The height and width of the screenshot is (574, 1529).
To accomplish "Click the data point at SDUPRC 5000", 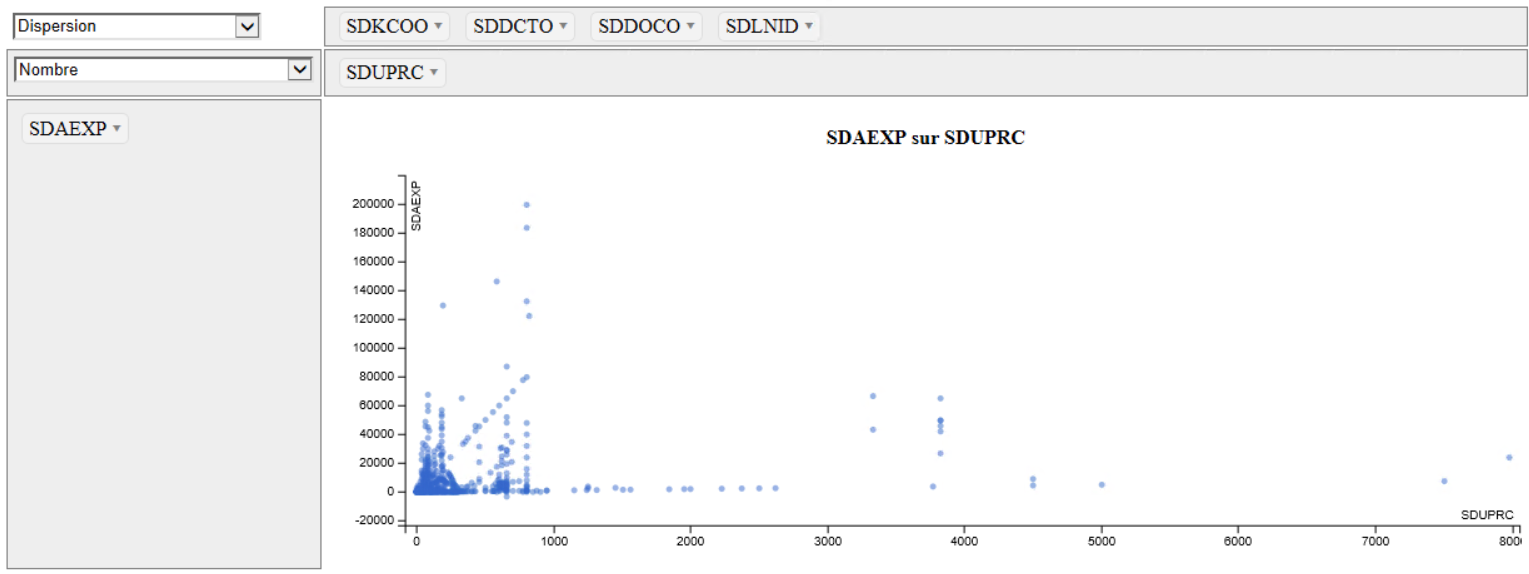I will point(1101,485).
